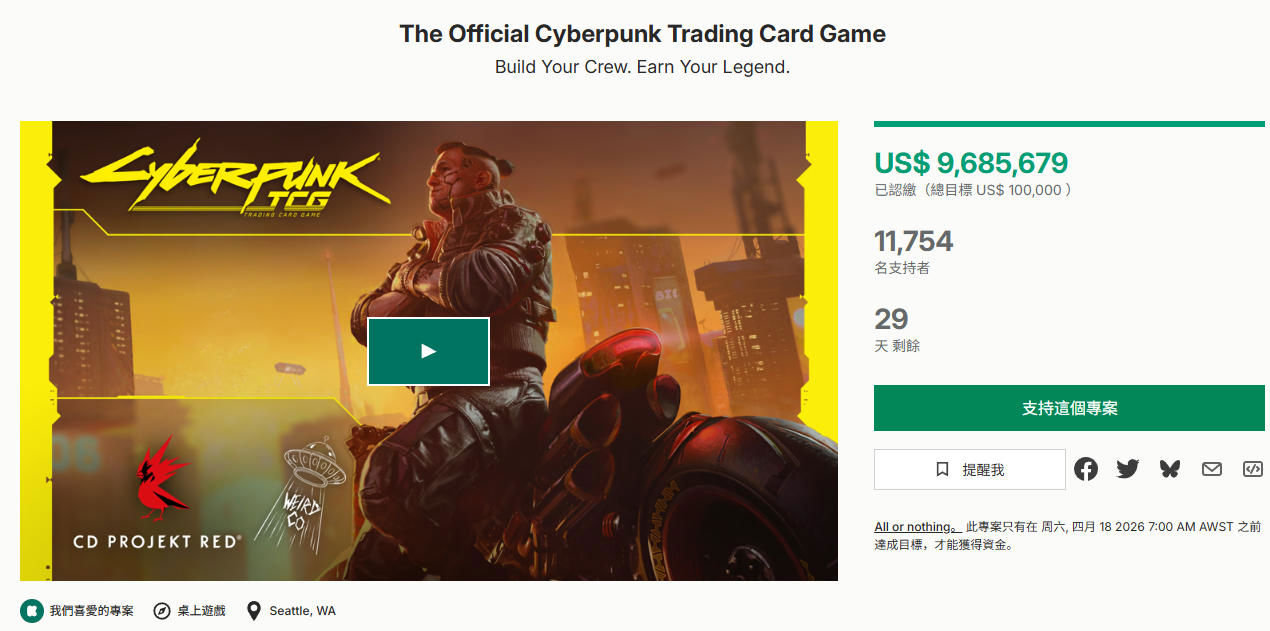Viewport: 1270px width, 631px height.
Task: Click the green Kickstarter badge icon
Action: click(x=32, y=610)
